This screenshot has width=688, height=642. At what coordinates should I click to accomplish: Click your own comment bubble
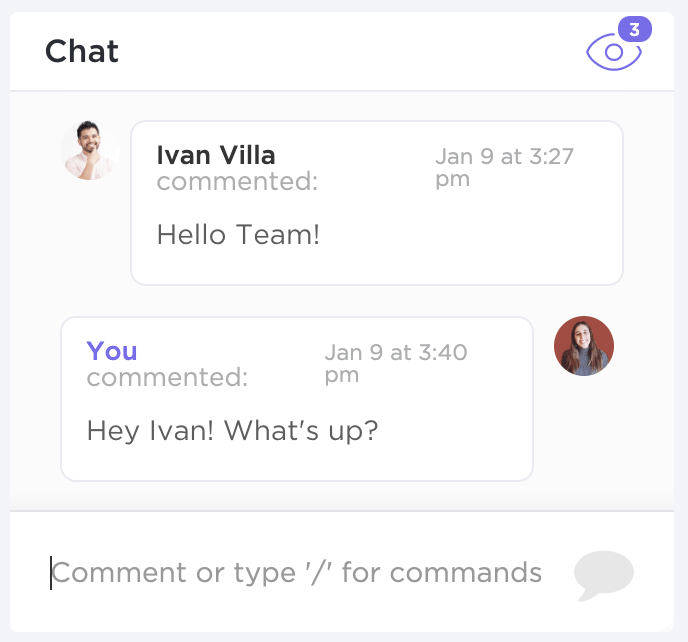[297, 399]
